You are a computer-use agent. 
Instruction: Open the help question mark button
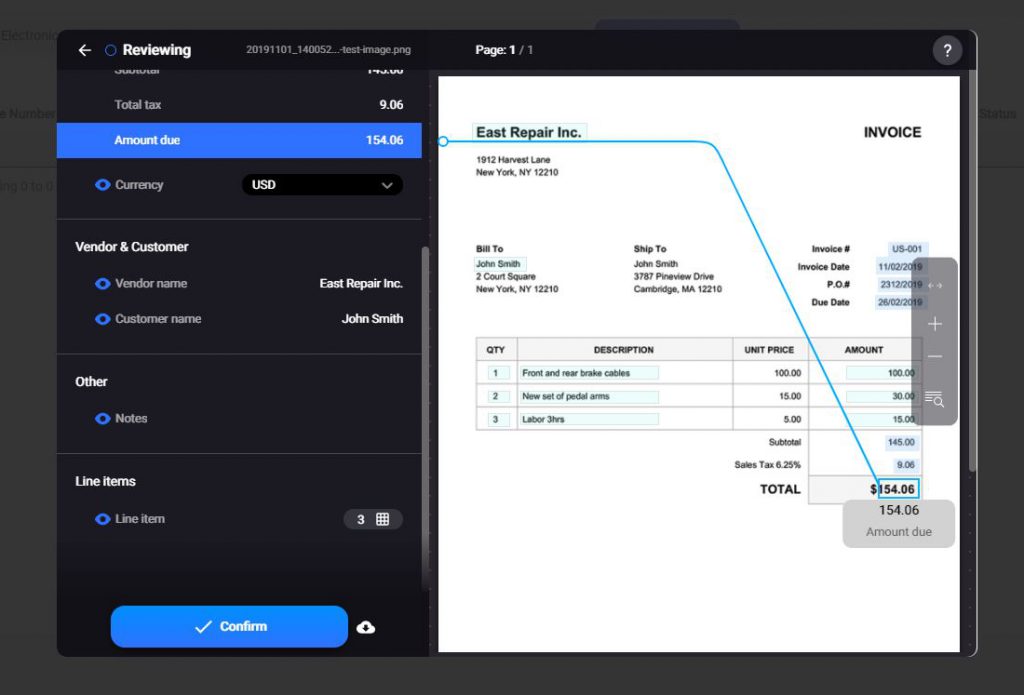click(946, 51)
